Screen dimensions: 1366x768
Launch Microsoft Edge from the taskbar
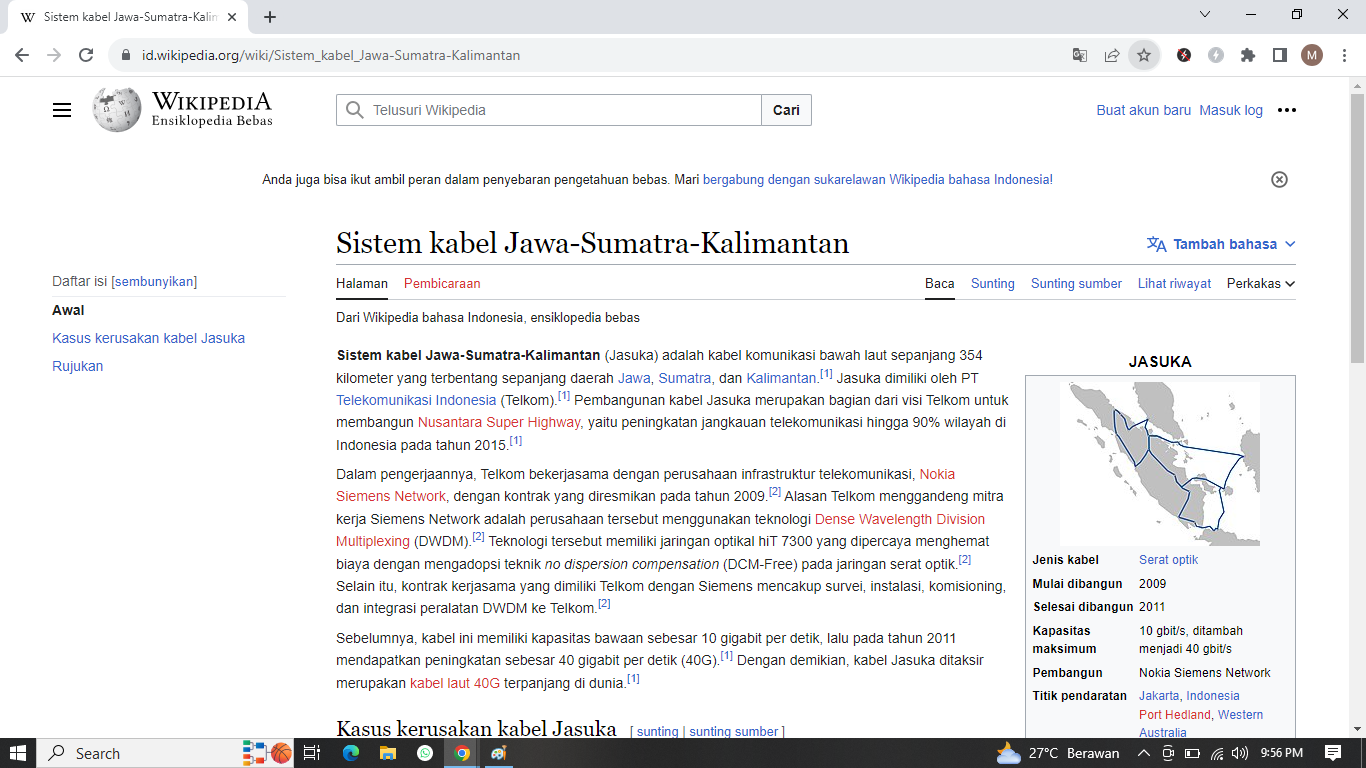pyautogui.click(x=350, y=753)
